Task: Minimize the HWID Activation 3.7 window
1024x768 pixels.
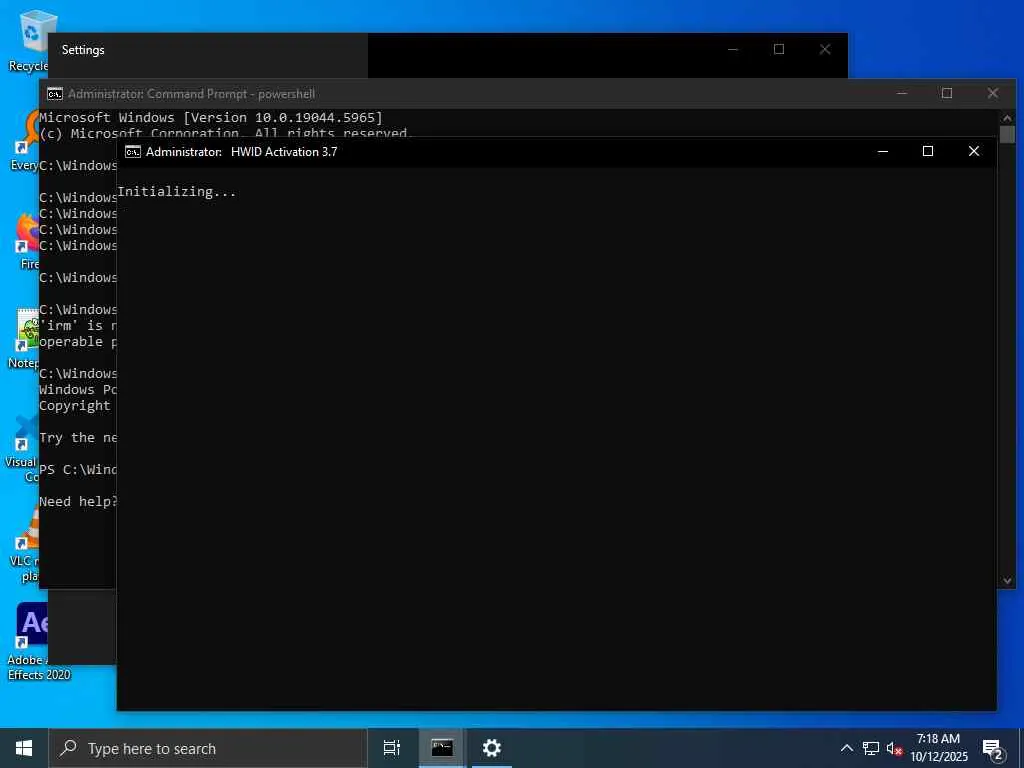Action: click(x=883, y=152)
